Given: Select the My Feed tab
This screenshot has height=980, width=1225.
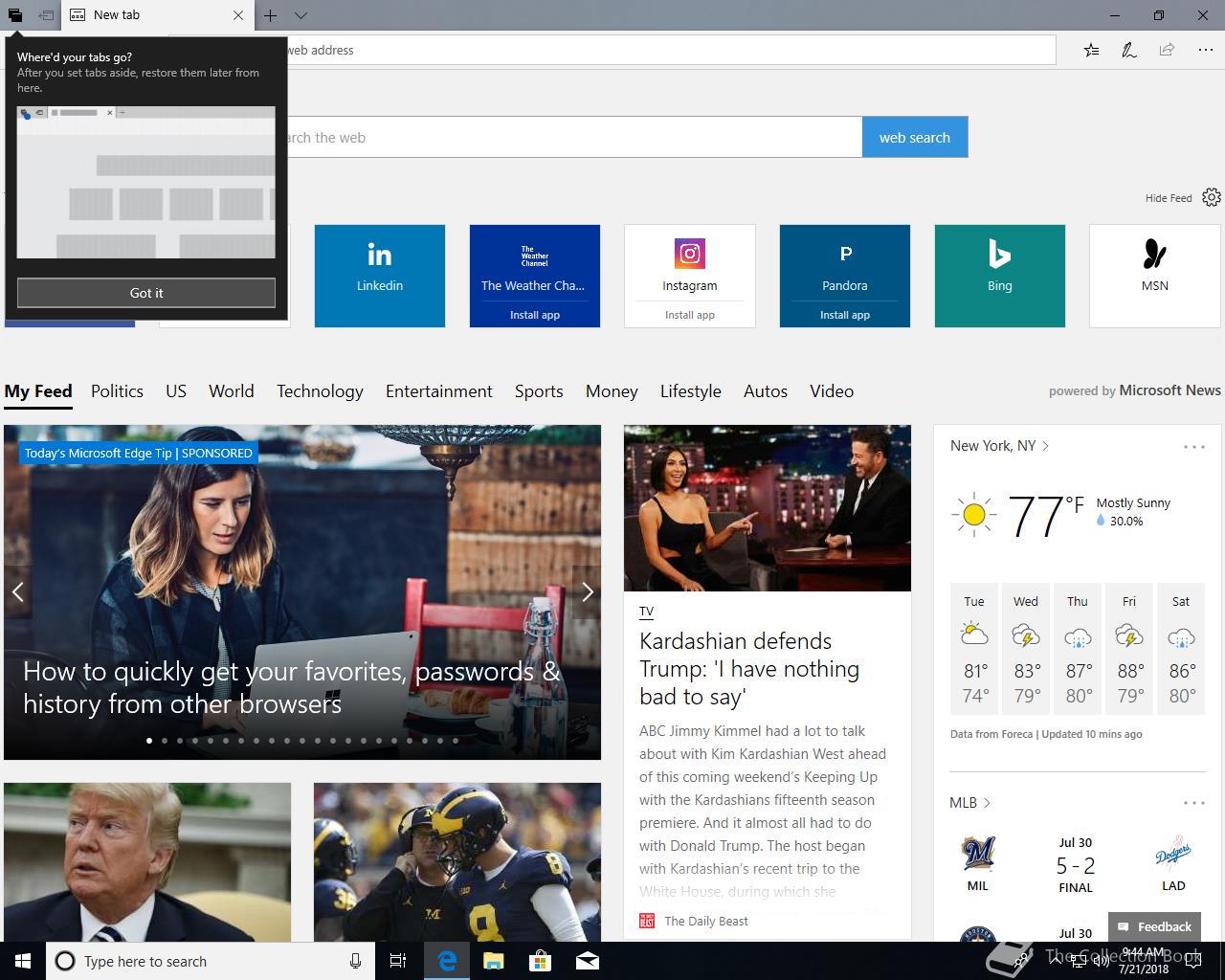Looking at the screenshot, I should [x=38, y=390].
